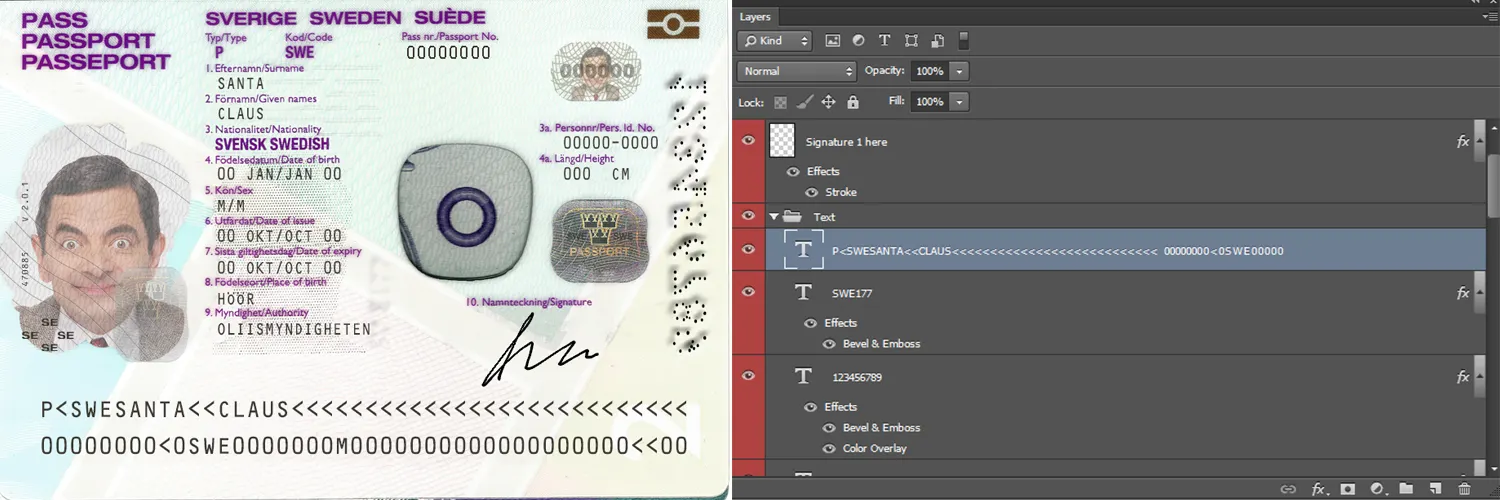The height and width of the screenshot is (500, 1500).
Task: Click Bevel & Emboss label under 123456789
Action: [881, 427]
